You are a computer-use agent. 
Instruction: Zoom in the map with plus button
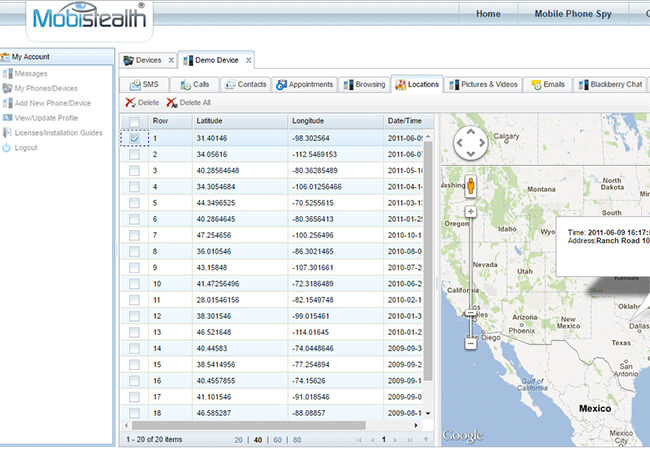pos(470,212)
